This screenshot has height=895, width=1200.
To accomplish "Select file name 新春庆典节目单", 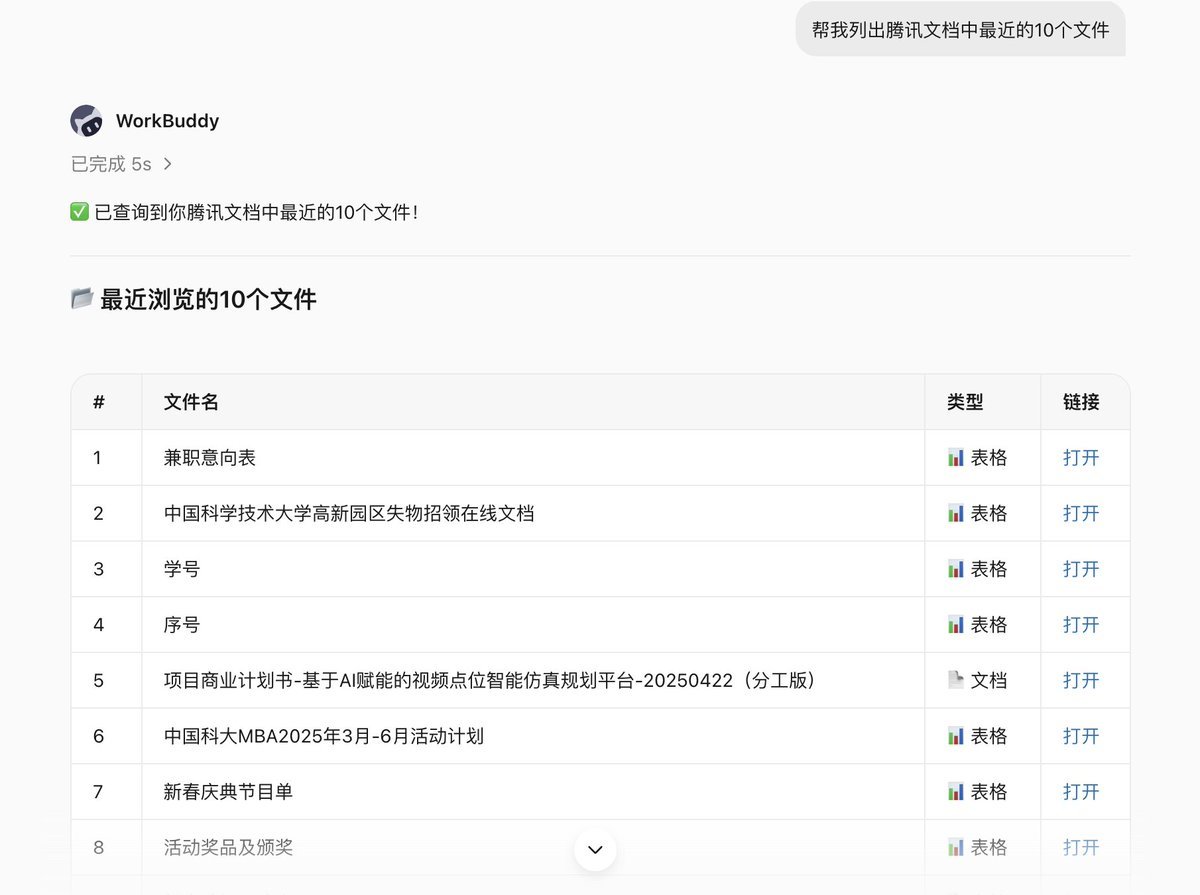I will 228,792.
